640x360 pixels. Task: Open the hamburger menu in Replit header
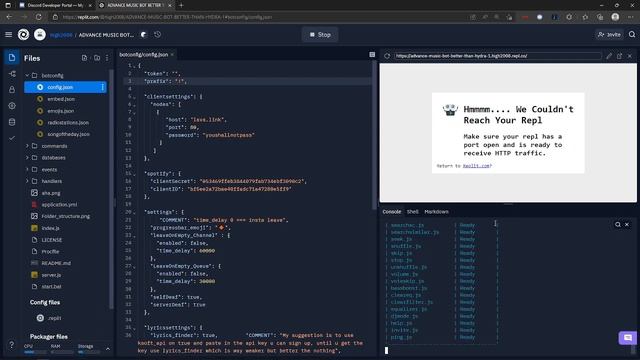click(9, 35)
